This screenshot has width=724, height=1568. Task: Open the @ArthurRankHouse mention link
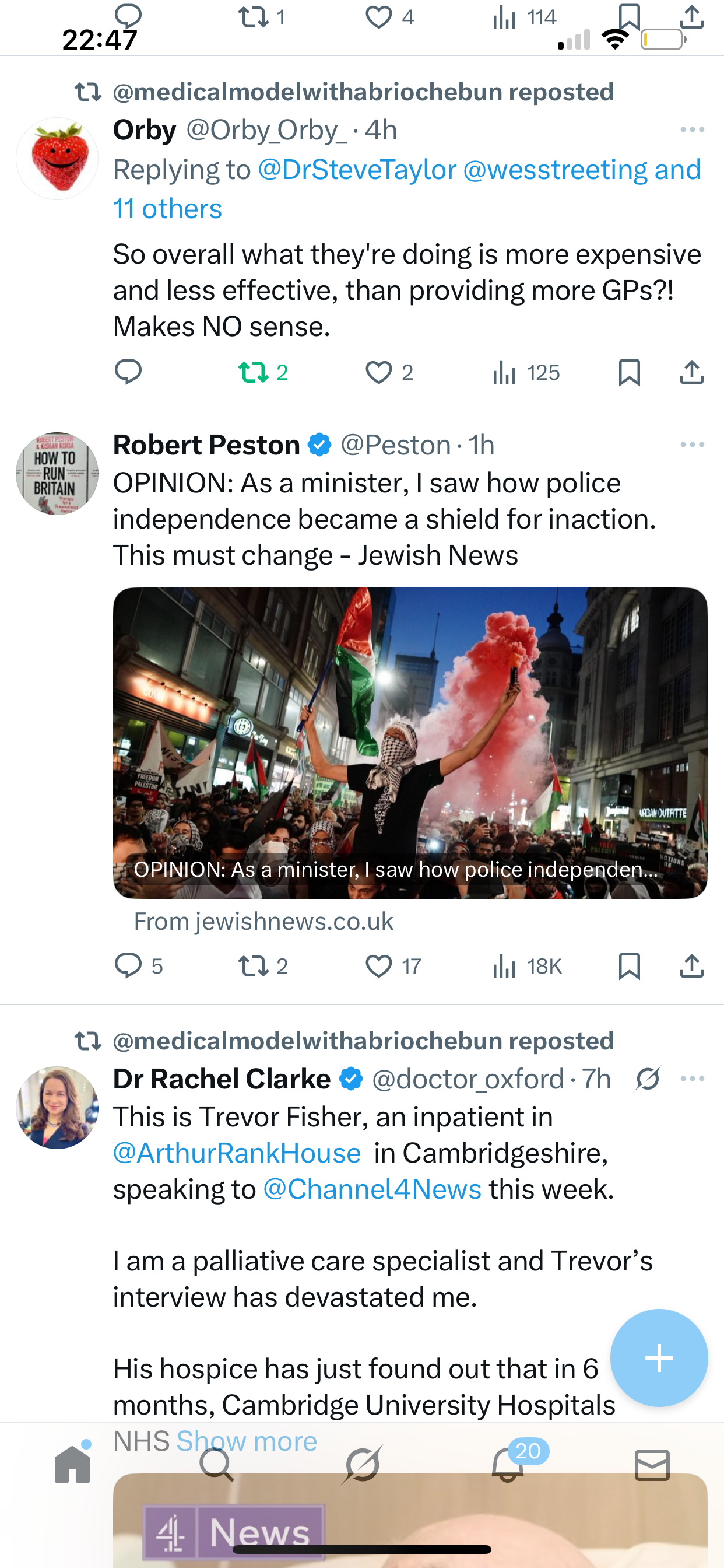[x=237, y=1153]
